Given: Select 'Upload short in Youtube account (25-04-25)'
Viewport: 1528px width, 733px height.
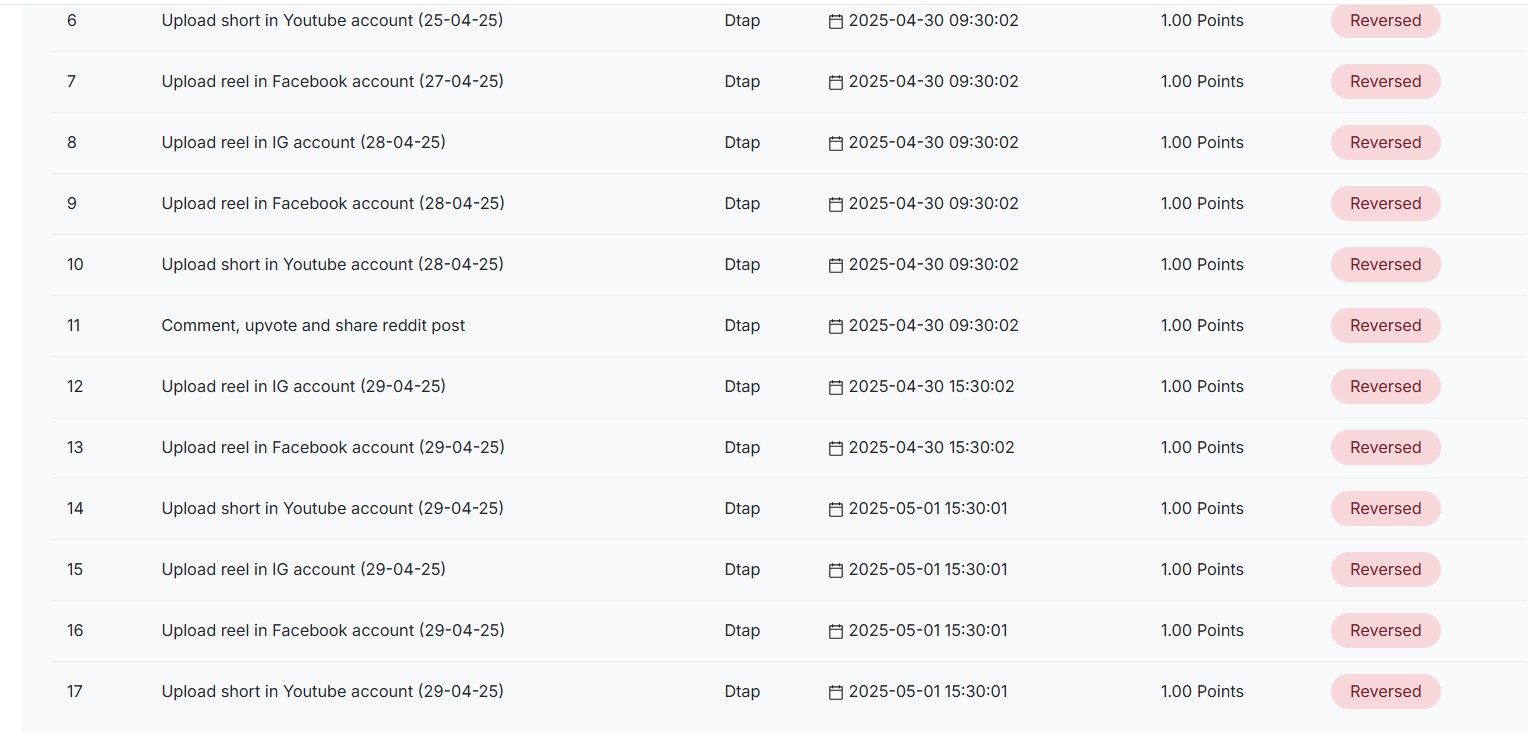Looking at the screenshot, I should point(332,20).
